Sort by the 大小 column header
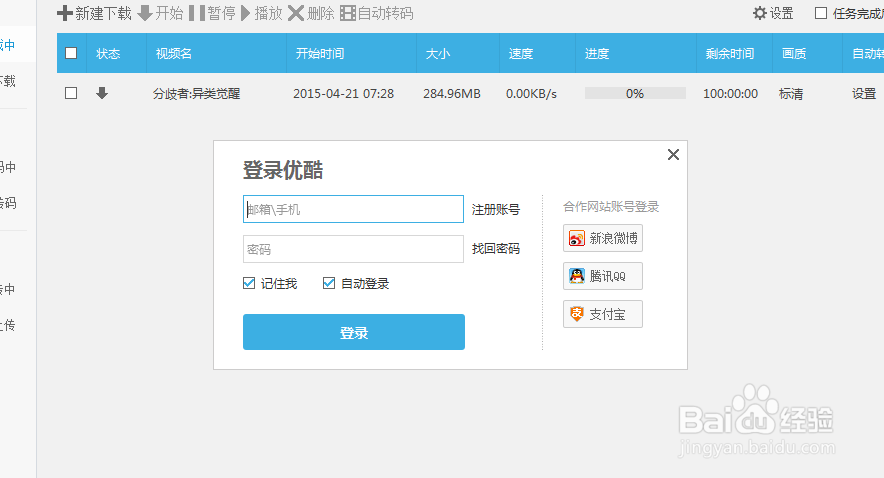 (437, 54)
